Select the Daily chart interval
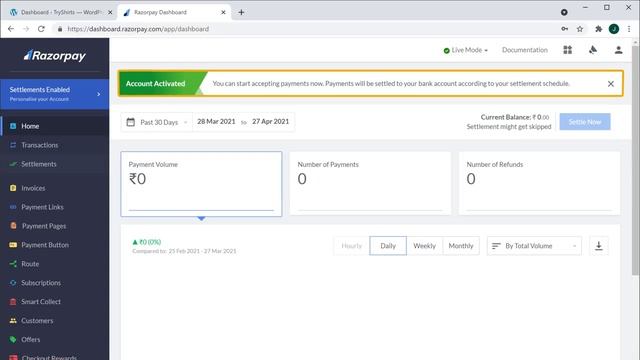The width and height of the screenshot is (640, 360). [388, 246]
